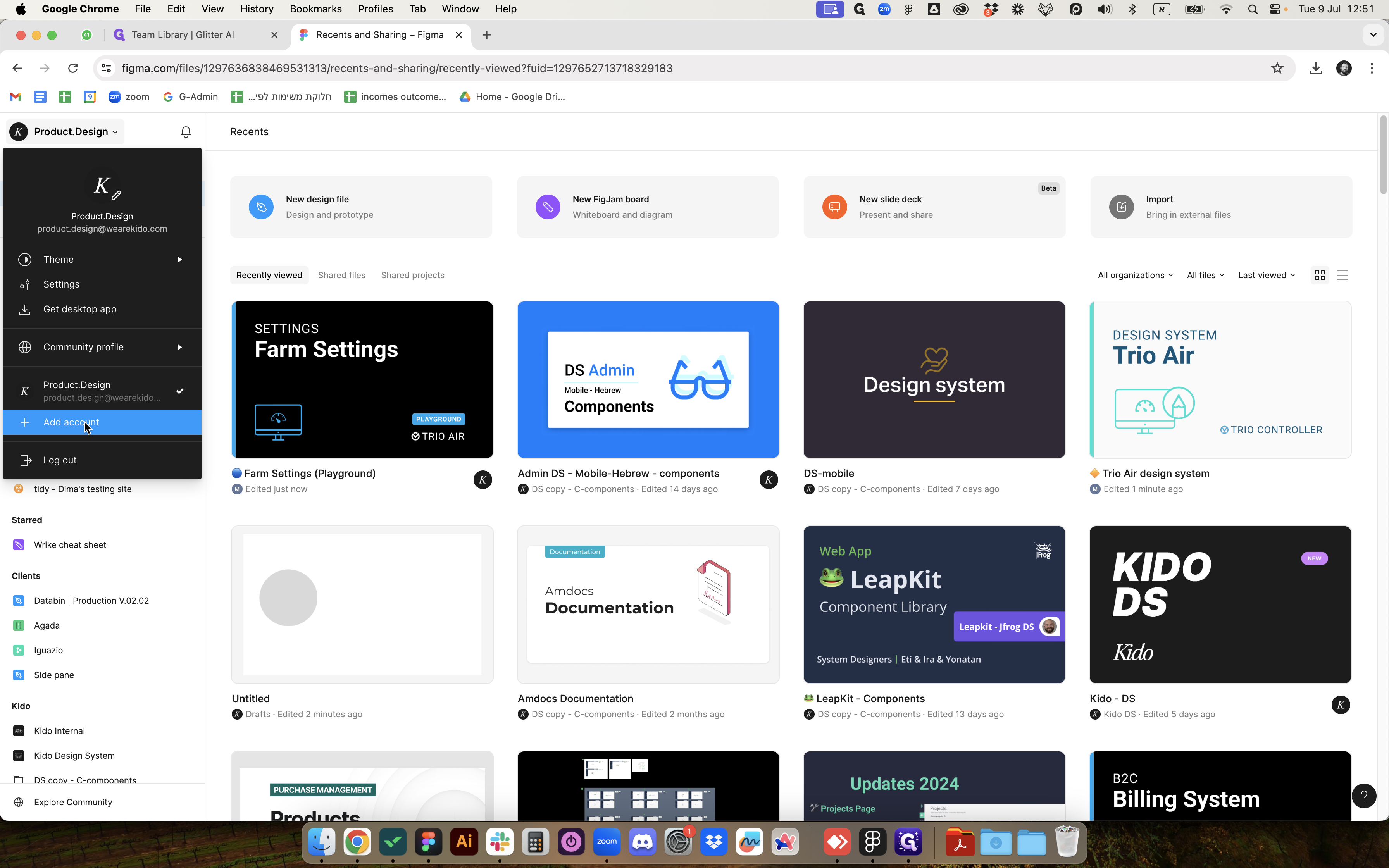This screenshot has width=1389, height=868.
Task: Expand the Theme submenu
Action: 102,260
